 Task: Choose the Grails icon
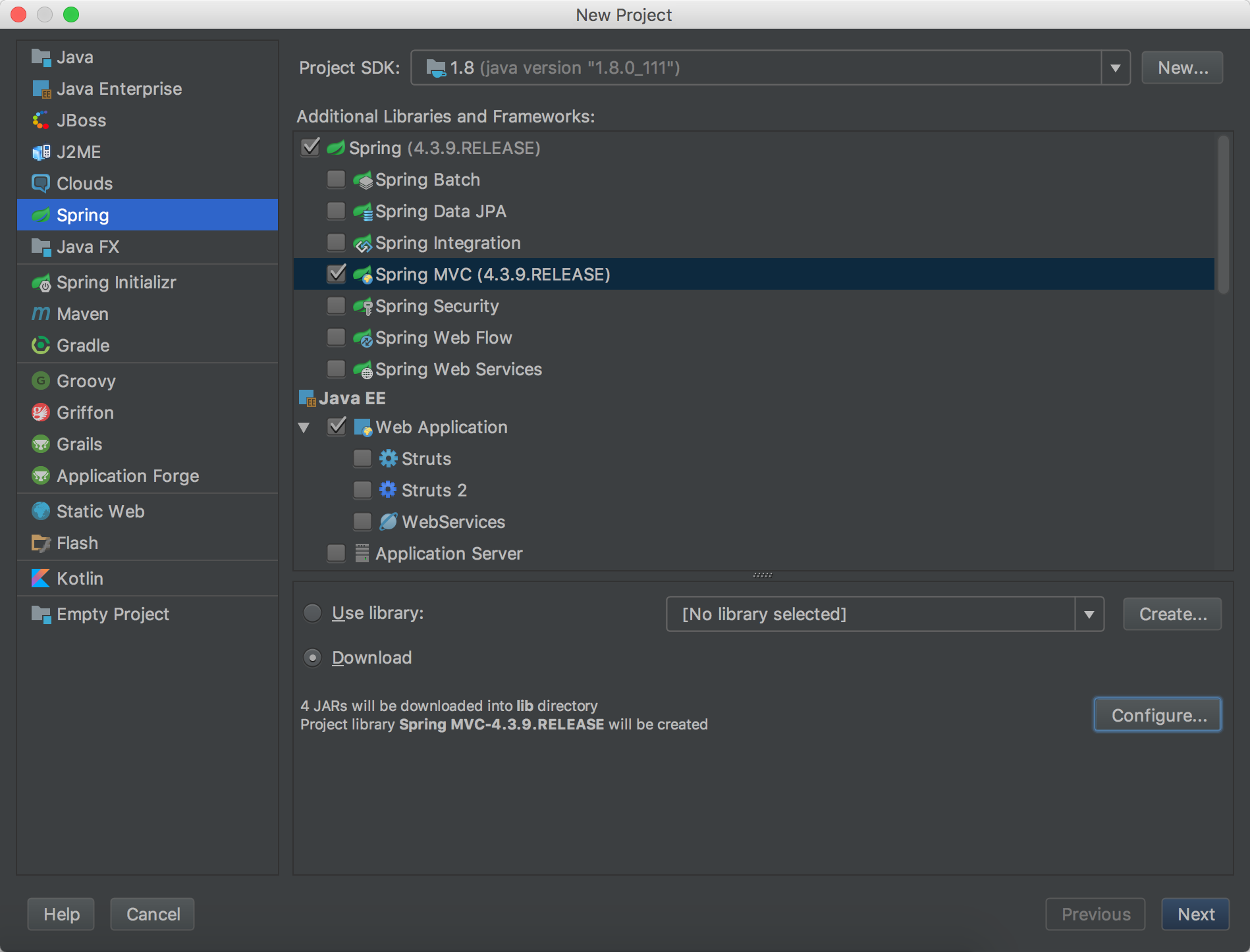click(x=41, y=444)
